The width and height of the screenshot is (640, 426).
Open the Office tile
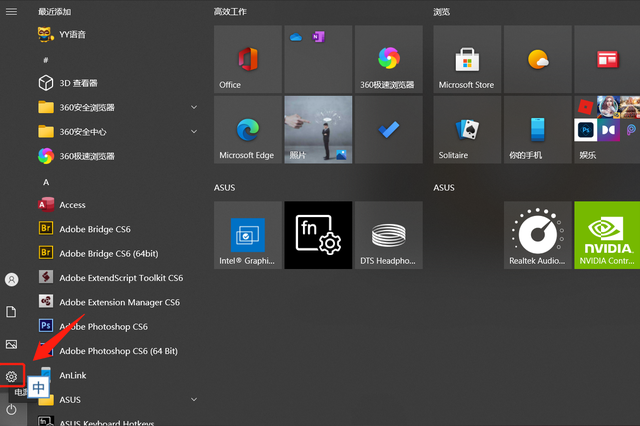(247, 59)
